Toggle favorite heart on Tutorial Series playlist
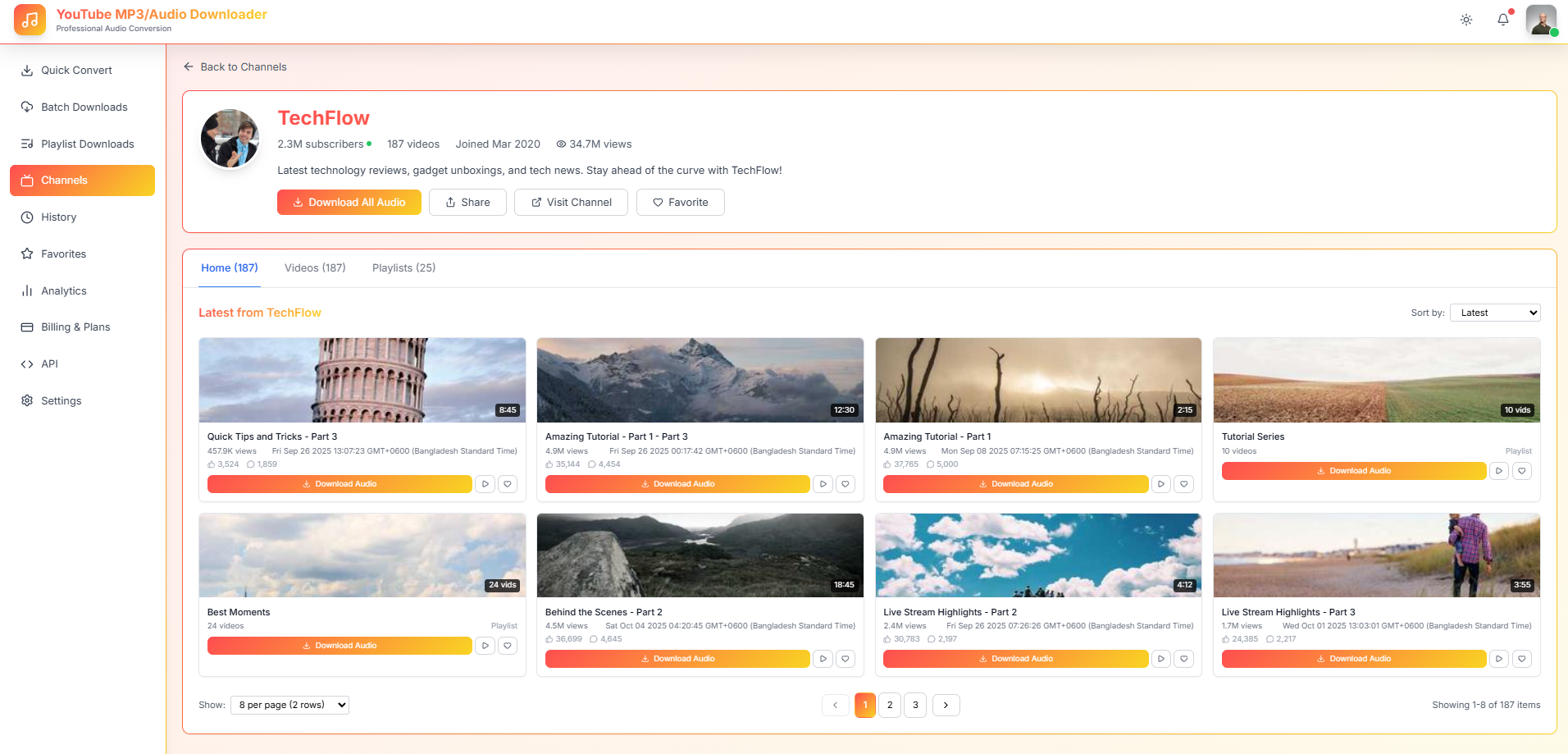Image resolution: width=1568 pixels, height=754 pixels. [1521, 471]
